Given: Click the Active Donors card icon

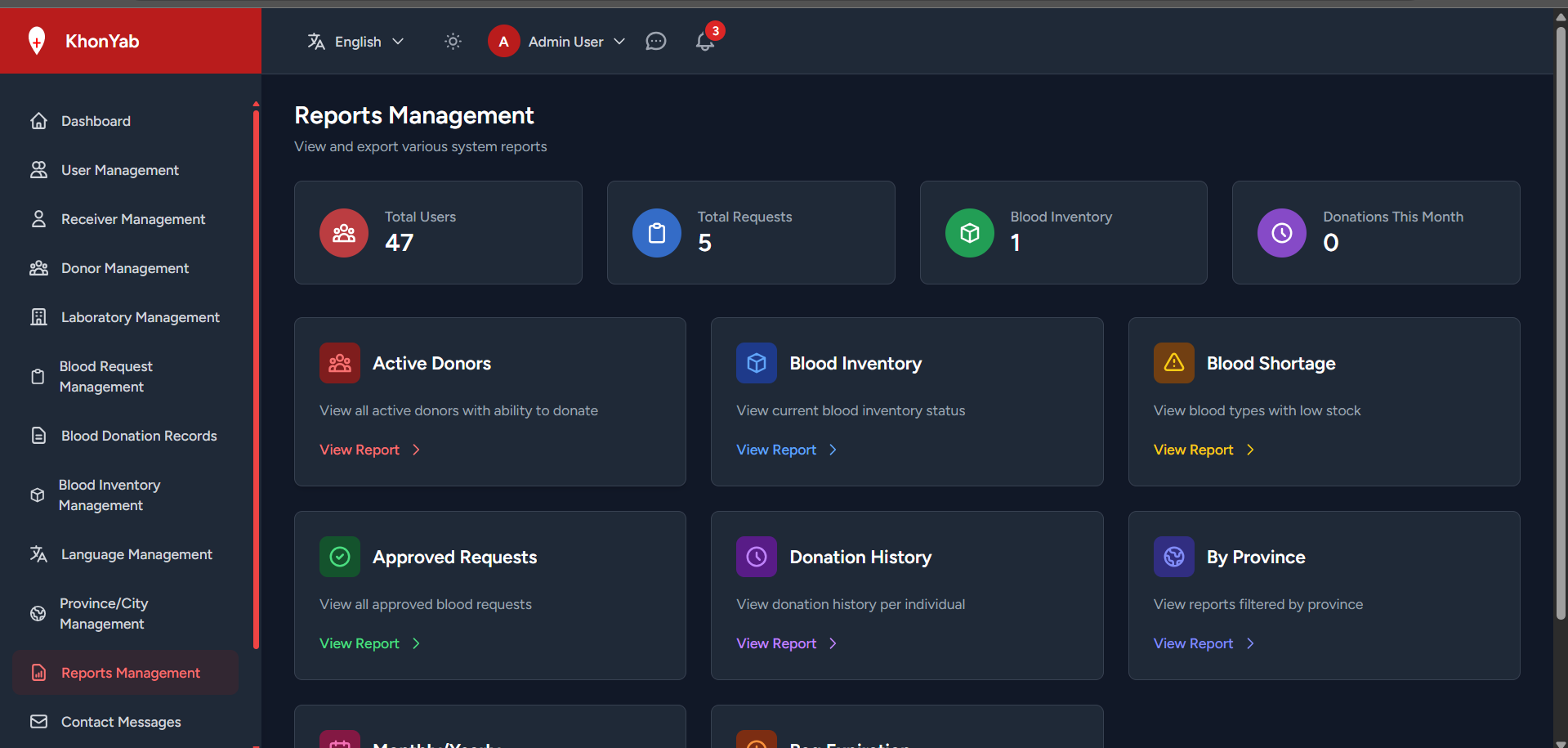Looking at the screenshot, I should 340,363.
